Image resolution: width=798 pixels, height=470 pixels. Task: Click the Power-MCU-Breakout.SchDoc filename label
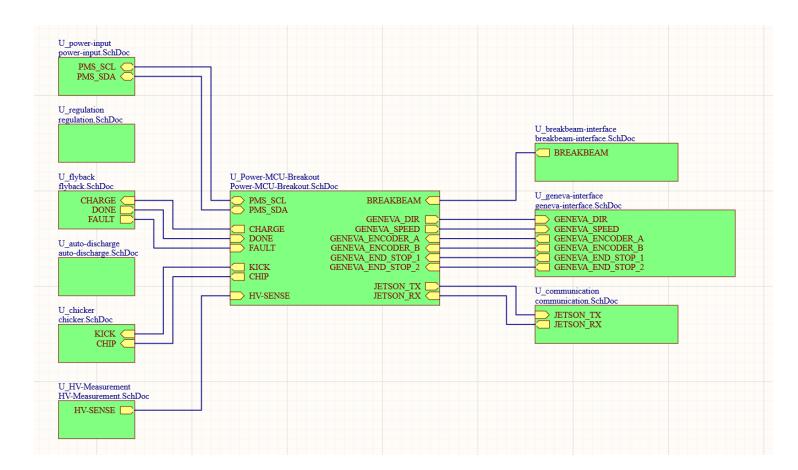[284, 186]
